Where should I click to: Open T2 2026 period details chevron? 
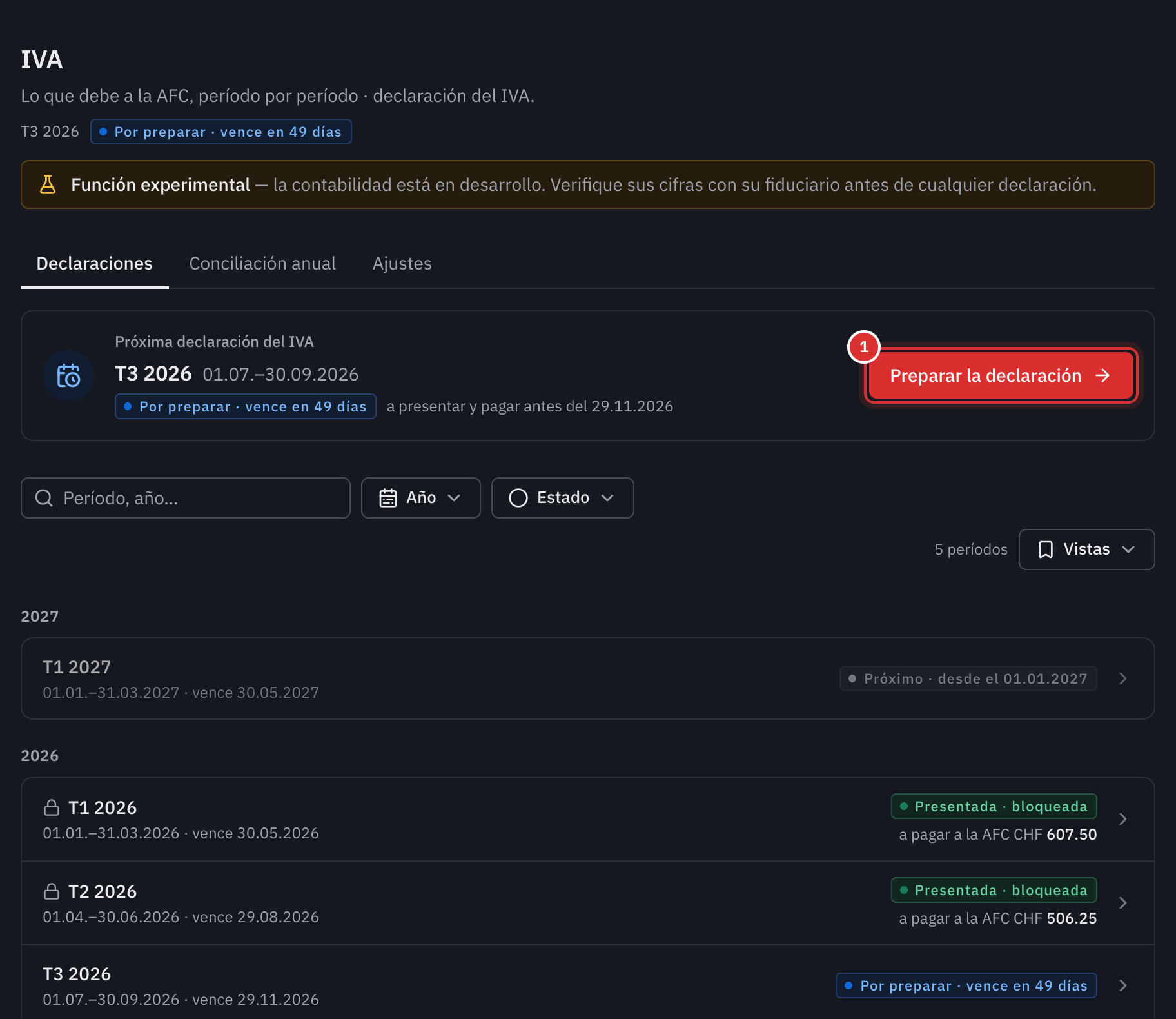point(1123,903)
